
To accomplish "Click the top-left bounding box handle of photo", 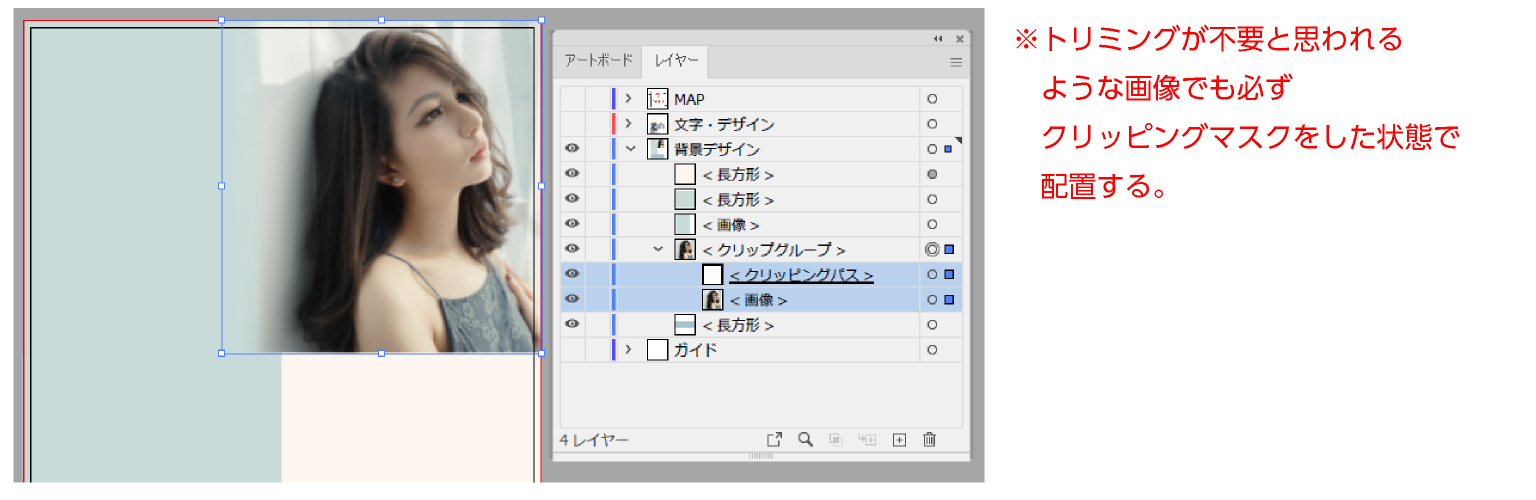I will (x=221, y=19).
